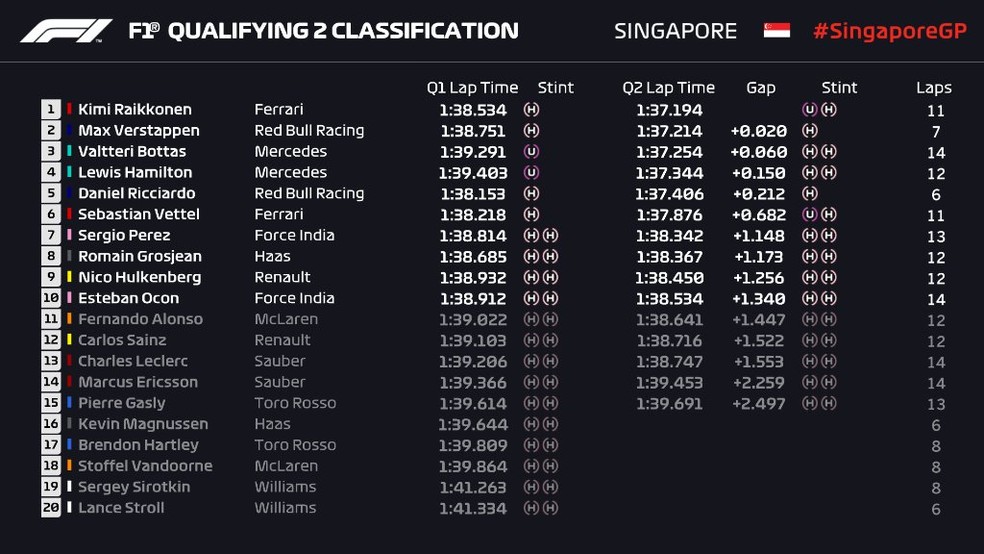Open the #SingaporeGP hashtag link
Screen dimensions: 984x554
coord(889,31)
